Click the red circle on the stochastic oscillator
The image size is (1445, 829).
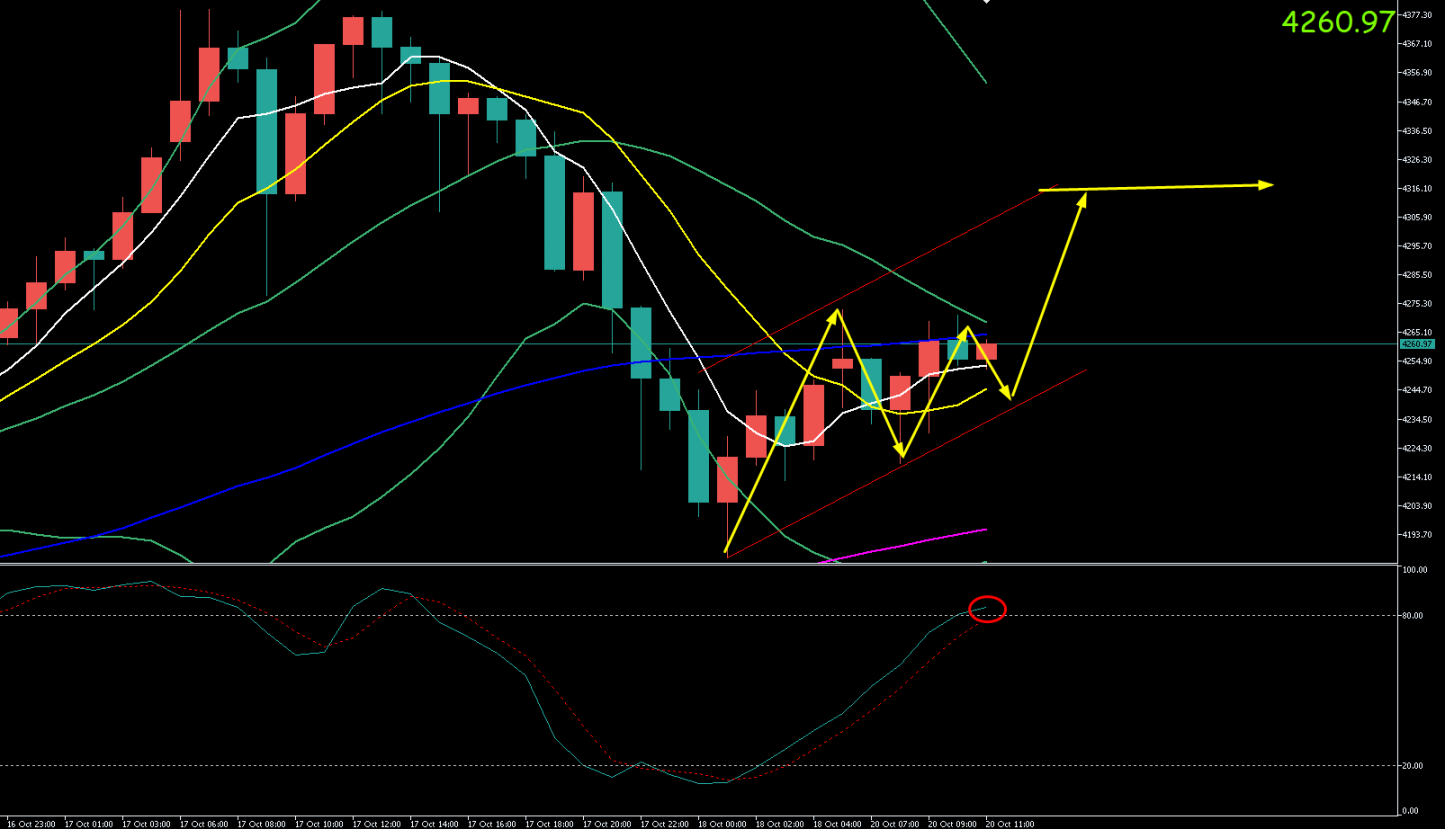click(987, 608)
